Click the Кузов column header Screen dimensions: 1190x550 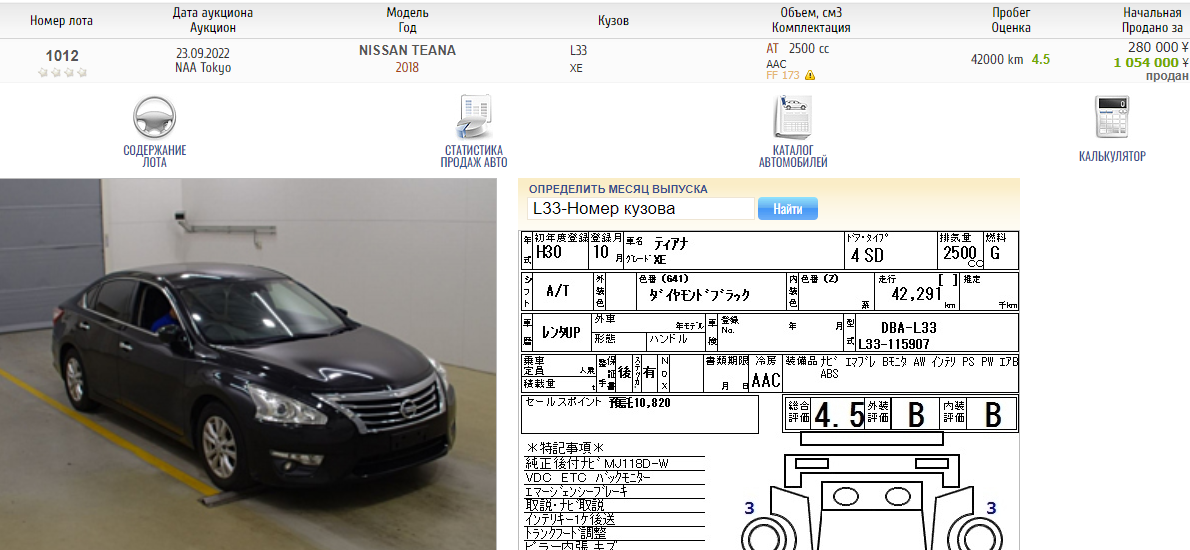coord(613,20)
